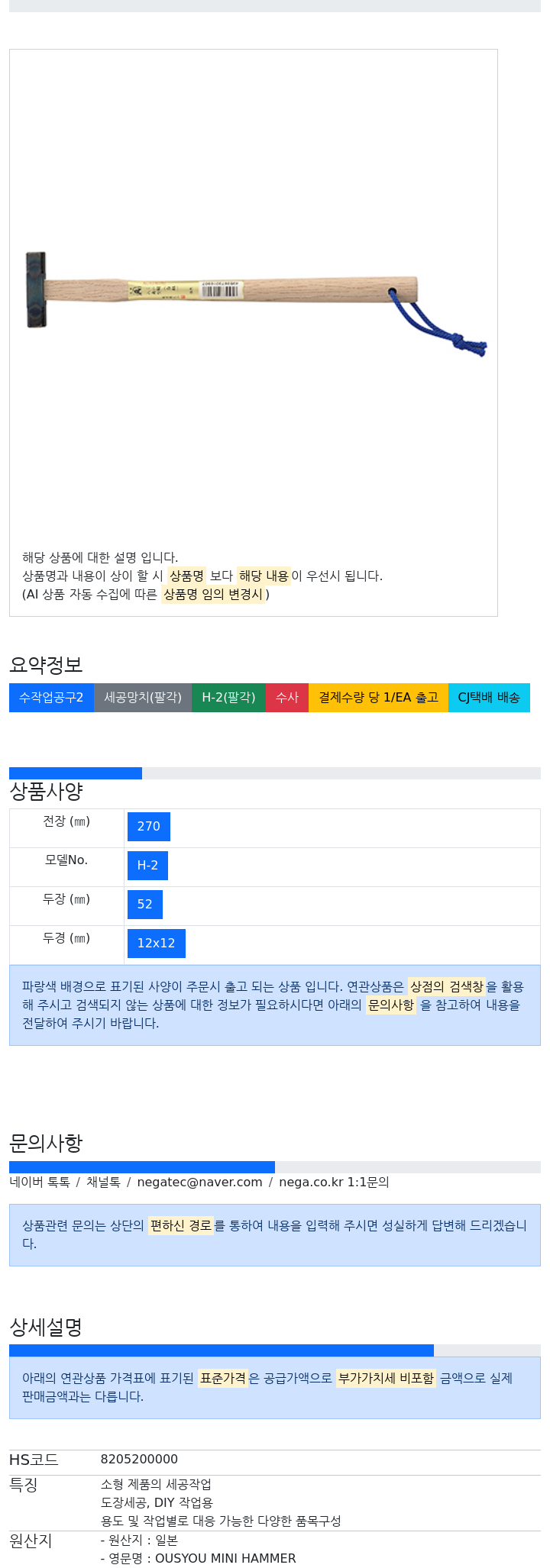The height and width of the screenshot is (1568, 550).
Task: Click the red 수사 tag
Action: point(287,698)
